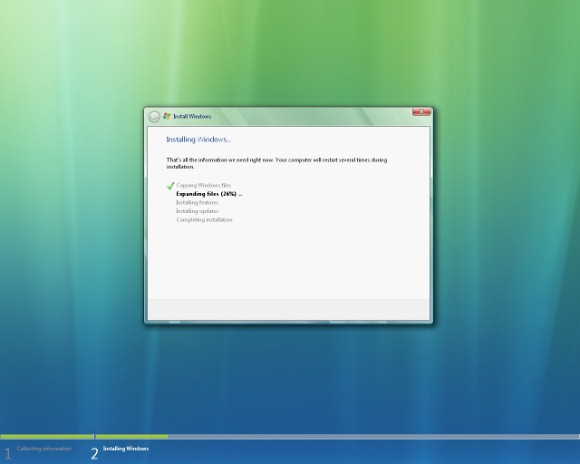Click the 'Installing Windows' stage label at bottom
Viewport: 580px width, 464px height.
pyautogui.click(x=126, y=448)
